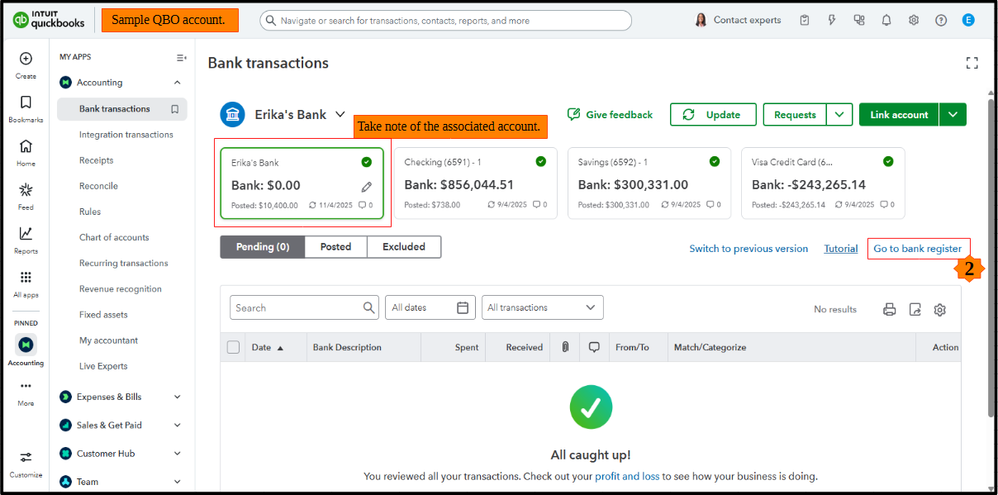Select the Savings (6592) account card
This screenshot has height=495, width=998.
coord(649,183)
